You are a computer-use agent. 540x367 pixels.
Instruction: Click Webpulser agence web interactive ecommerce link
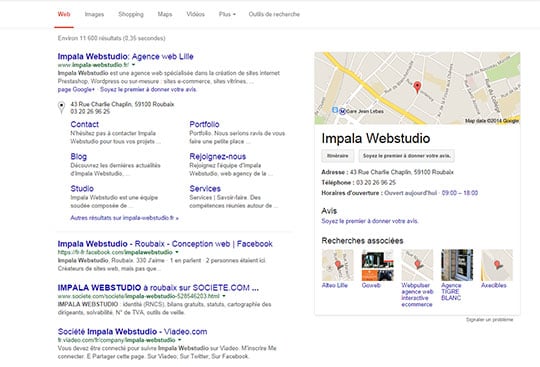click(417, 295)
